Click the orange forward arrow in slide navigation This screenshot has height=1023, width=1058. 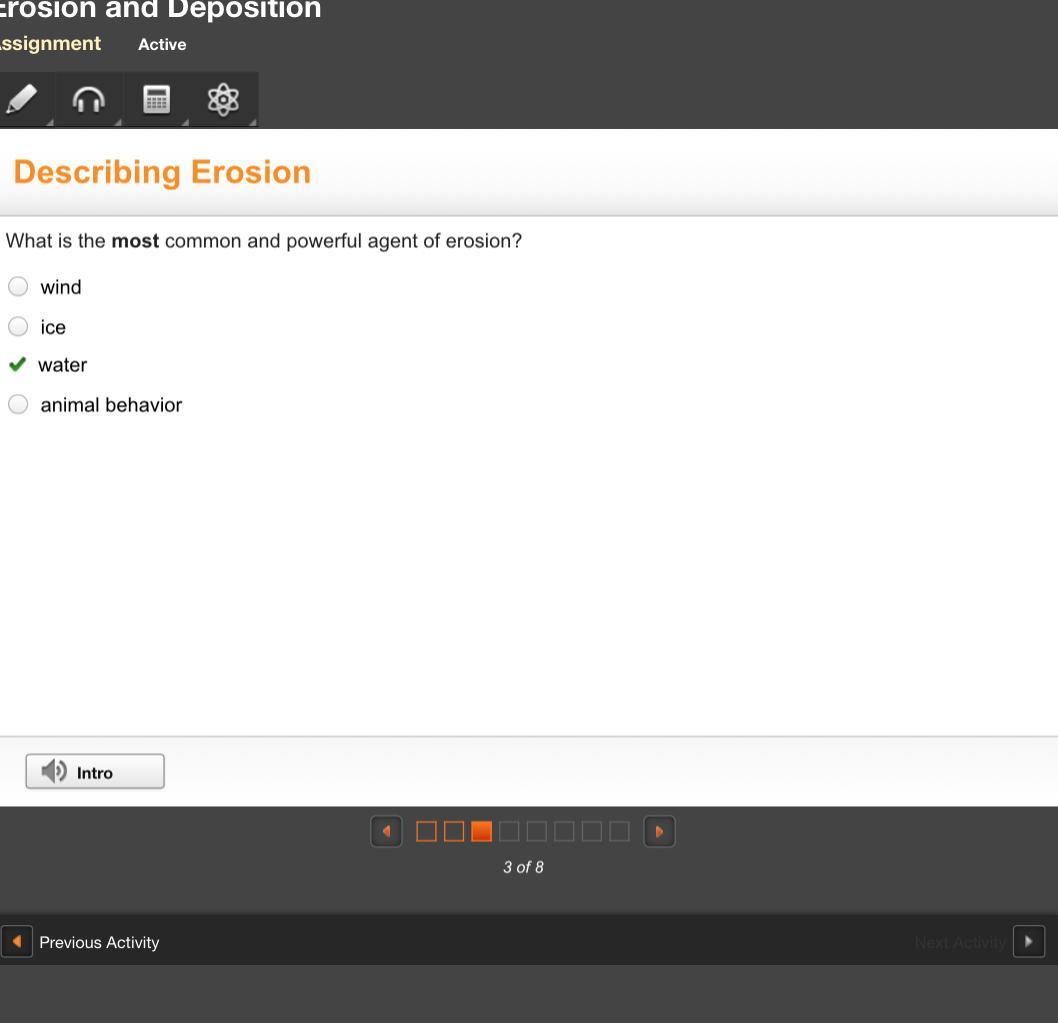(x=659, y=831)
